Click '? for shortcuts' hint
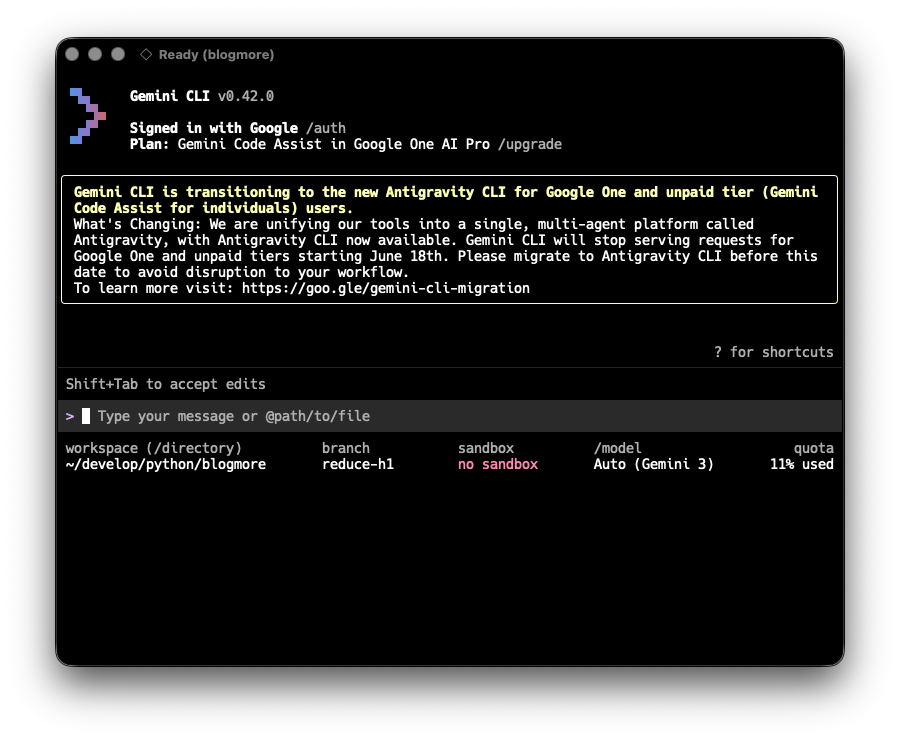The image size is (900, 740). [774, 352]
